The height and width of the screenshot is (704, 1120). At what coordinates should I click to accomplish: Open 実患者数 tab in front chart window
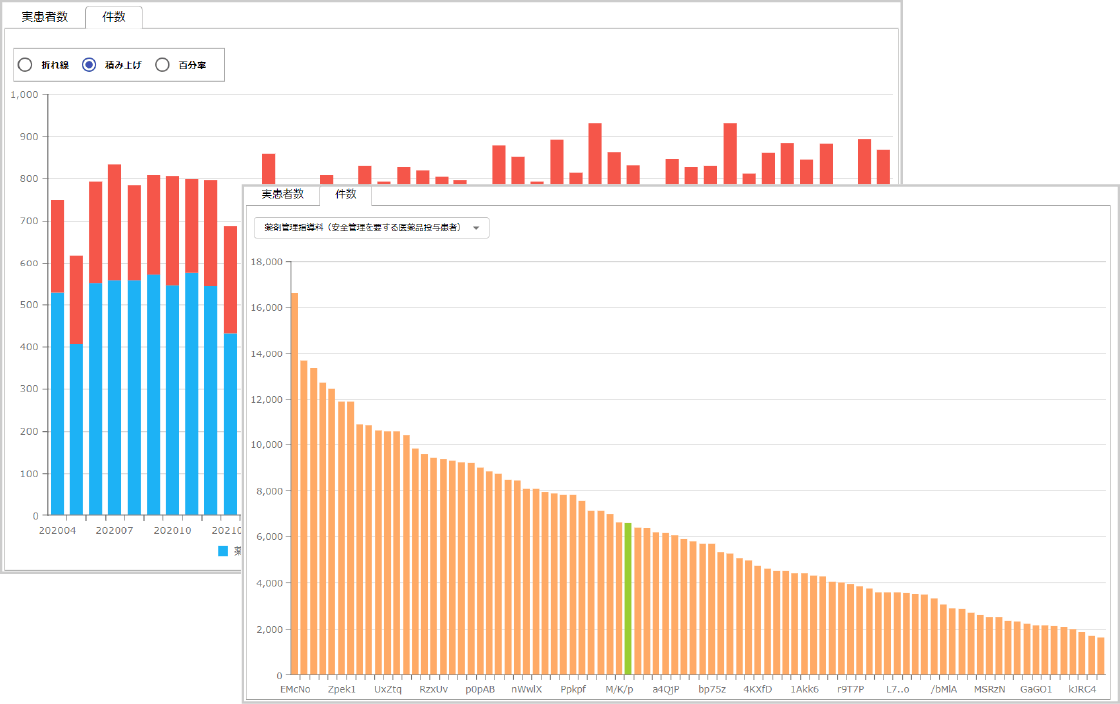point(282,194)
